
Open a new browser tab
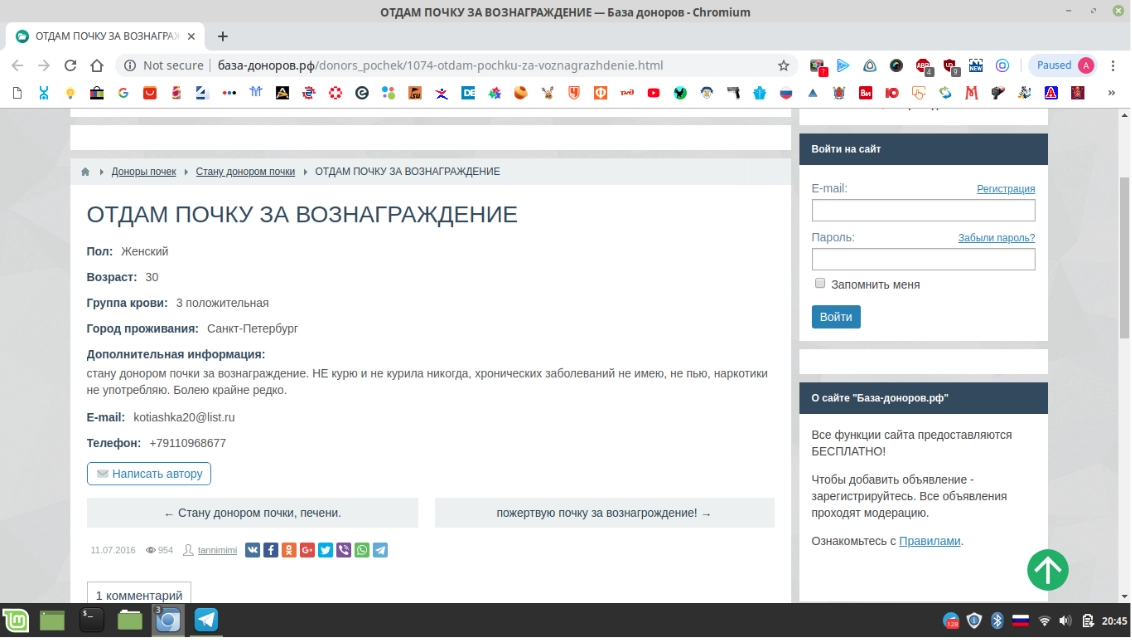(x=223, y=36)
